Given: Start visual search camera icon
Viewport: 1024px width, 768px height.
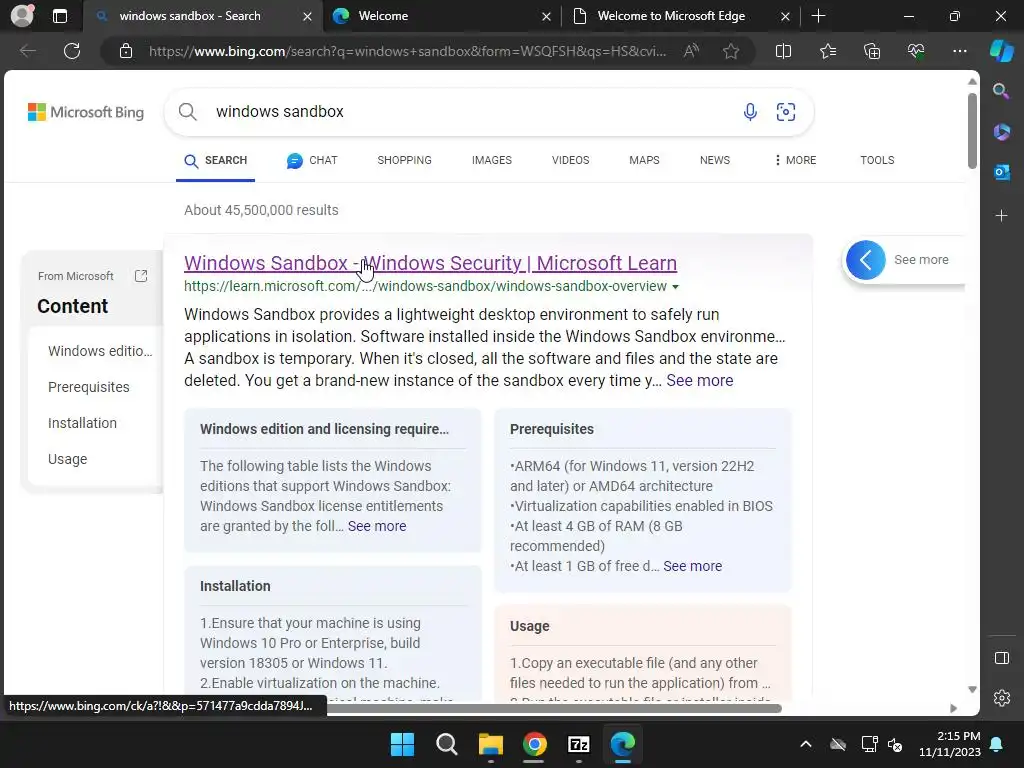Looking at the screenshot, I should click(786, 112).
